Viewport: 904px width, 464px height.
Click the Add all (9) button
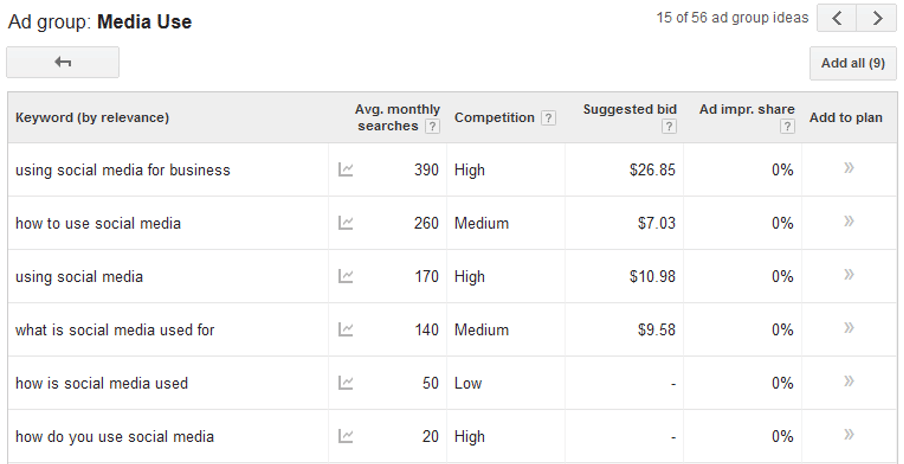pyautogui.click(x=853, y=63)
